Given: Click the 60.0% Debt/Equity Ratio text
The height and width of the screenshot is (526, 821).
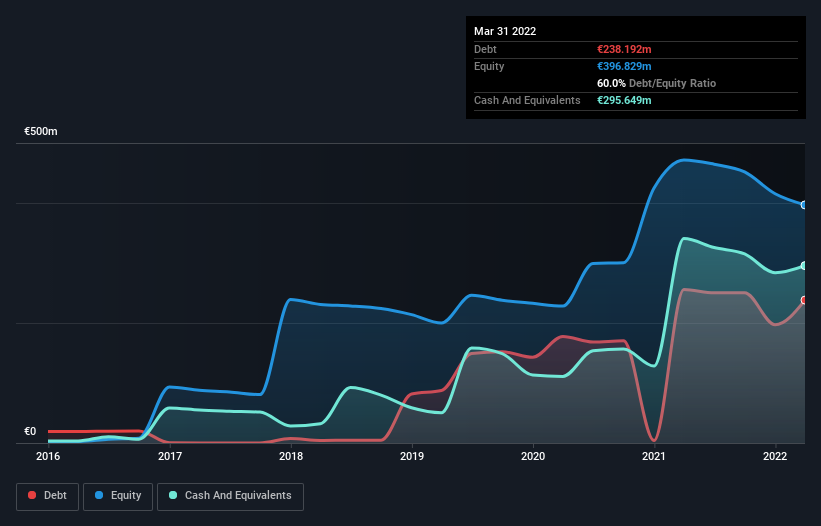Looking at the screenshot, I should [x=657, y=83].
